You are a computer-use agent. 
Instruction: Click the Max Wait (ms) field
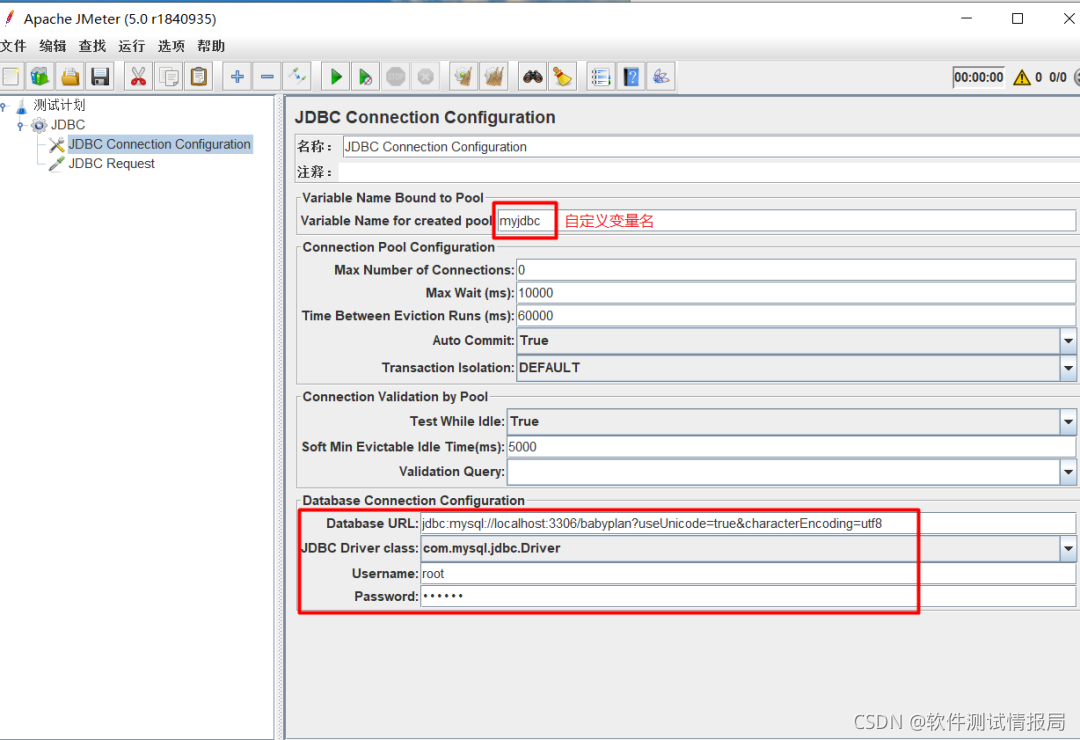pos(796,293)
